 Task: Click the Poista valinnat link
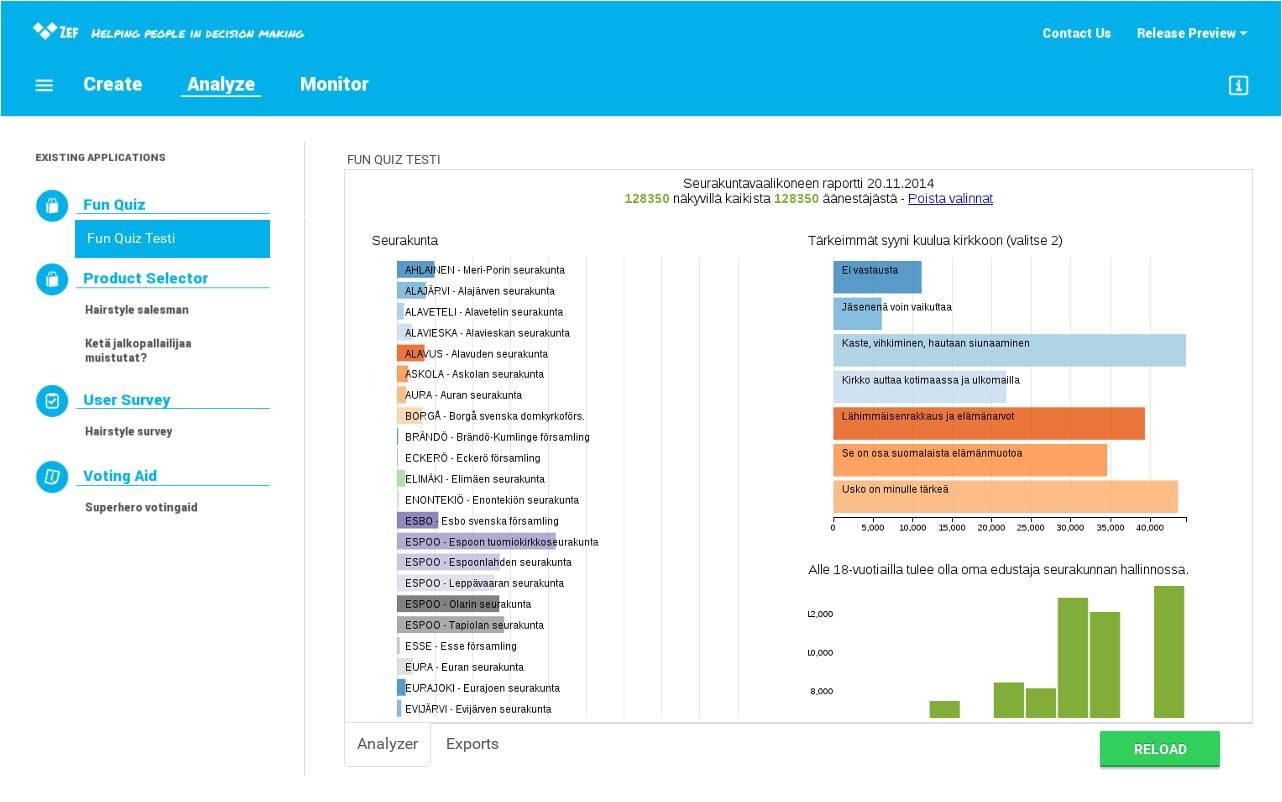point(950,199)
